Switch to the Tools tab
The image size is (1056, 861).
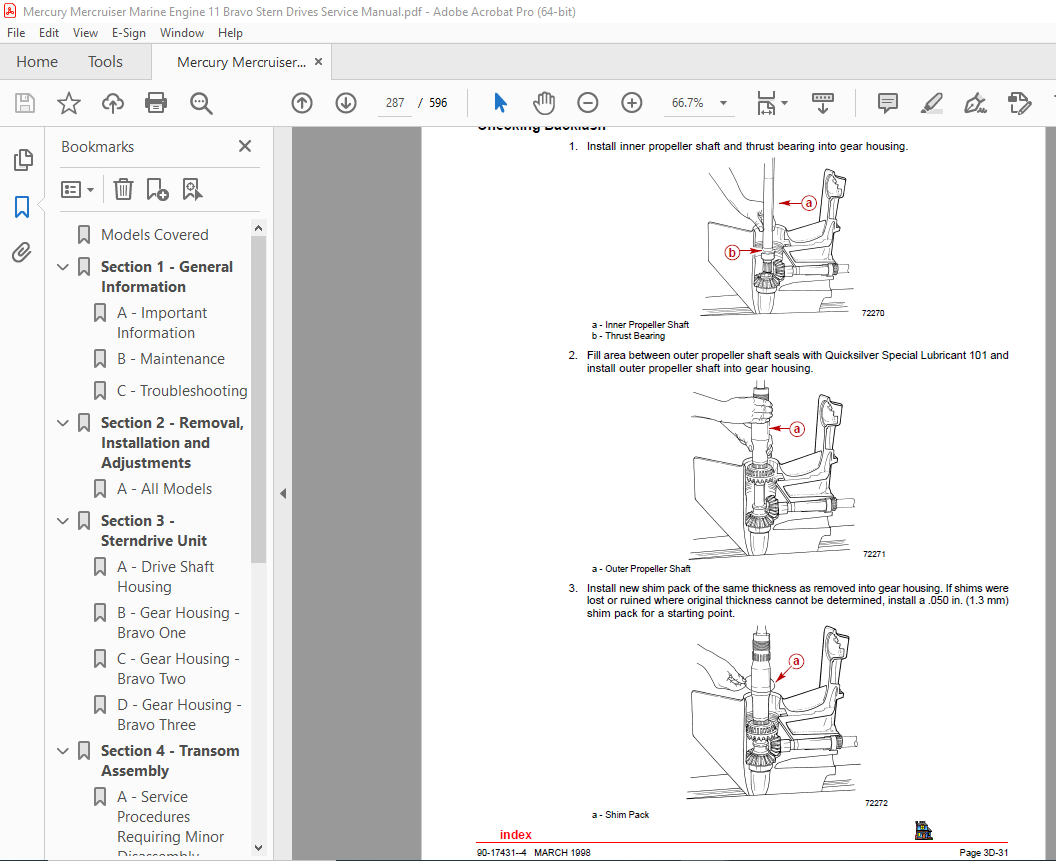[105, 62]
